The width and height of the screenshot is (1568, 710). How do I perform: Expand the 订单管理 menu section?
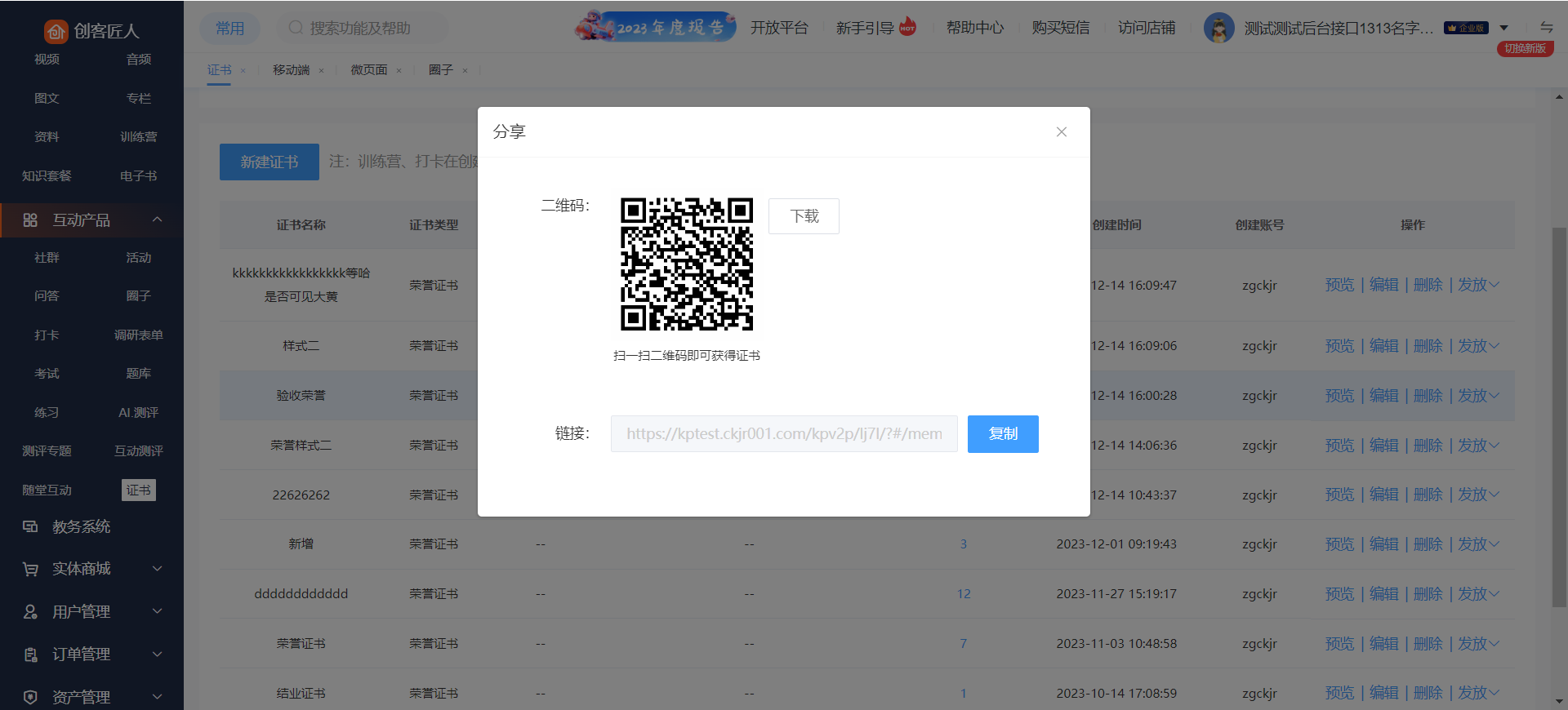pos(158,655)
